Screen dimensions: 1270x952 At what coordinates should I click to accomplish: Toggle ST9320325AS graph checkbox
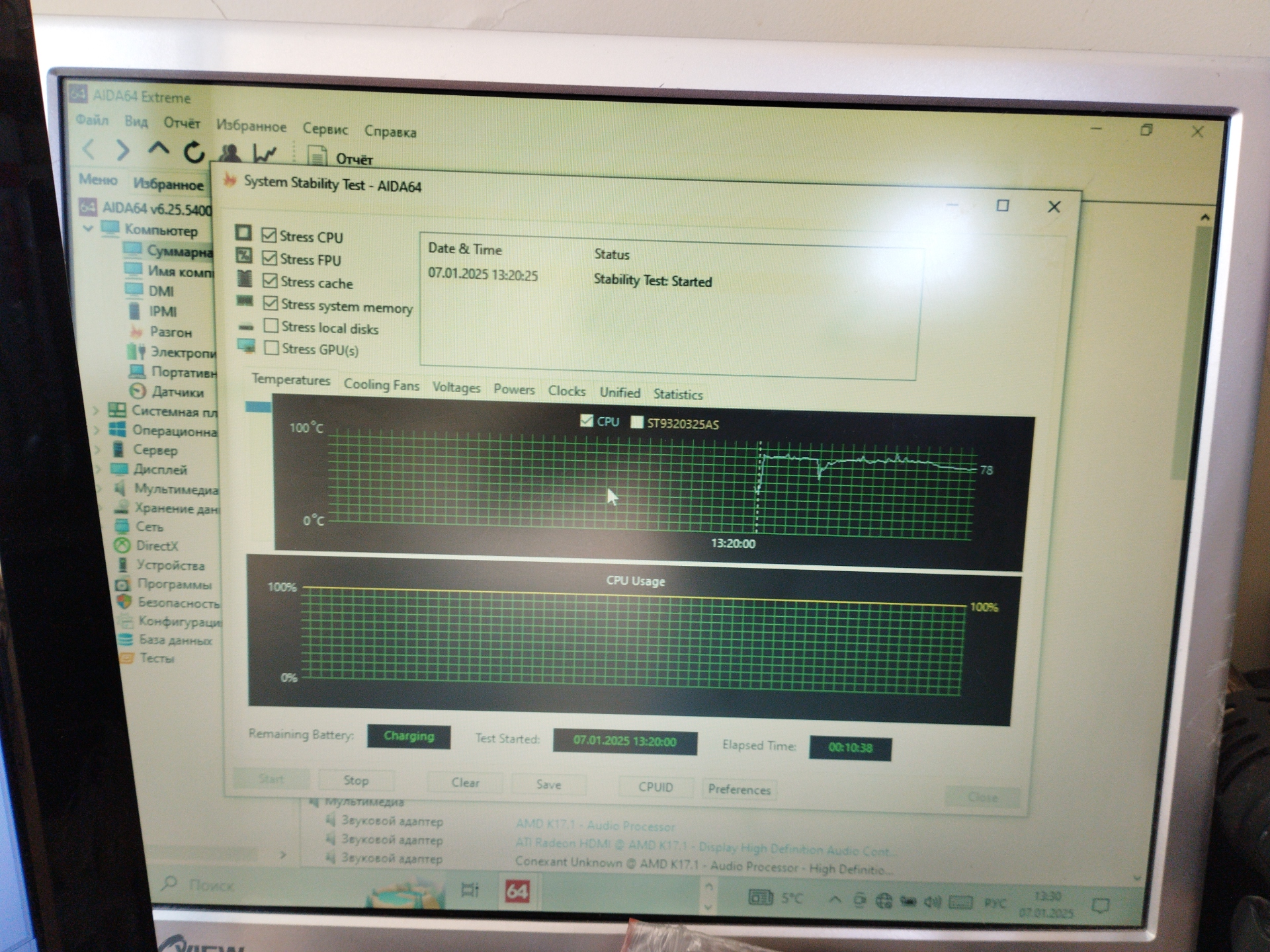pyautogui.click(x=636, y=422)
